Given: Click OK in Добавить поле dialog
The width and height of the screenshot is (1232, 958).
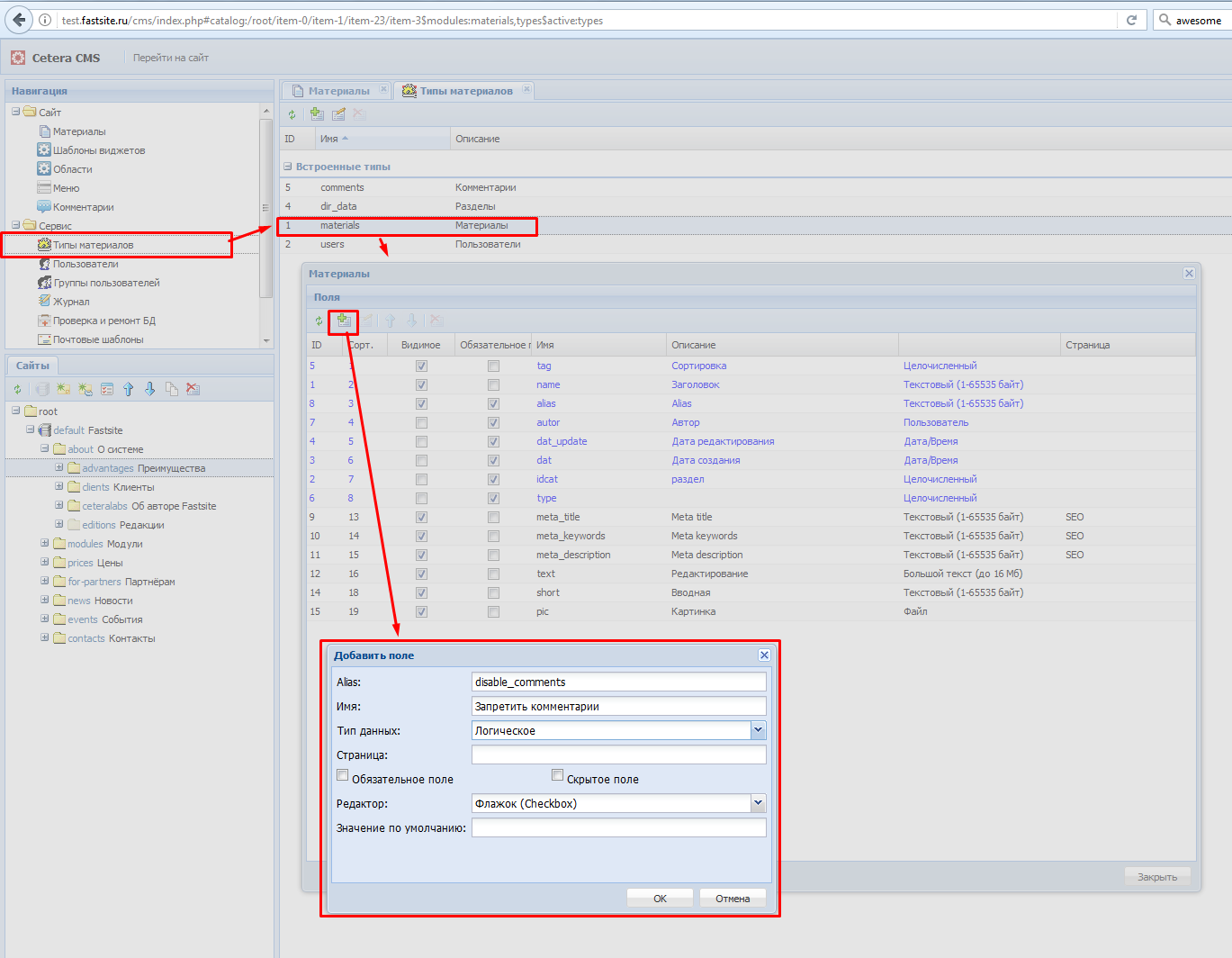Looking at the screenshot, I should (x=660, y=899).
